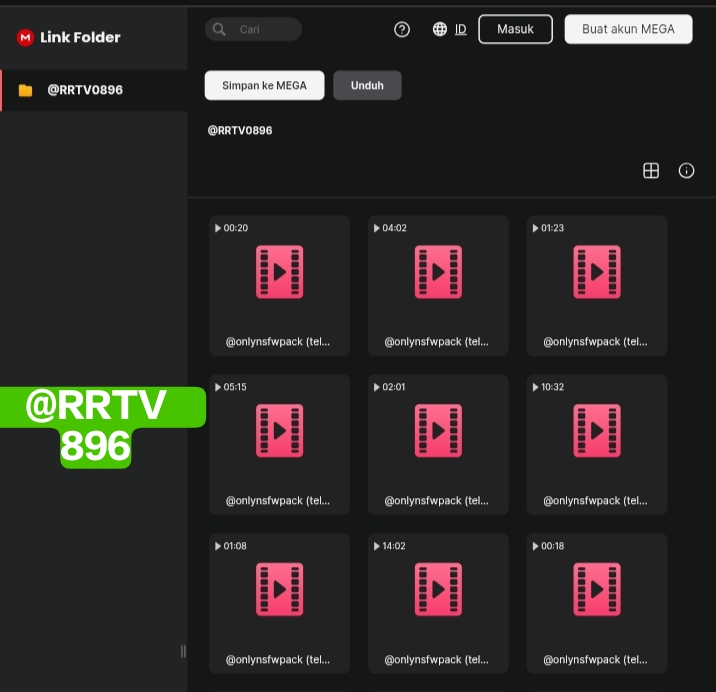The height and width of the screenshot is (692, 716).
Task: Open the ID language selector
Action: click(x=461, y=29)
